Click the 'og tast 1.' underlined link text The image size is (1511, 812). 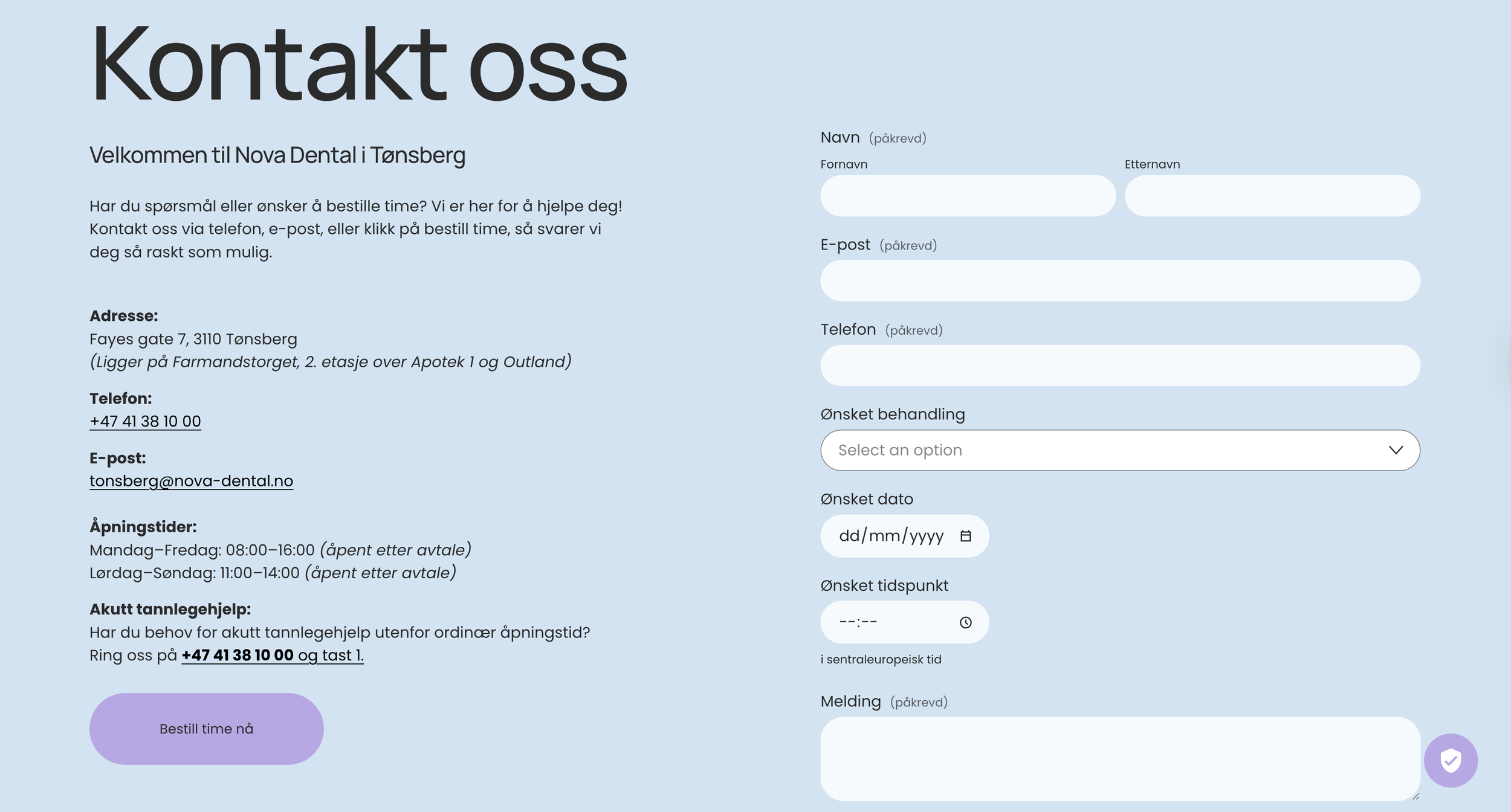click(x=331, y=656)
